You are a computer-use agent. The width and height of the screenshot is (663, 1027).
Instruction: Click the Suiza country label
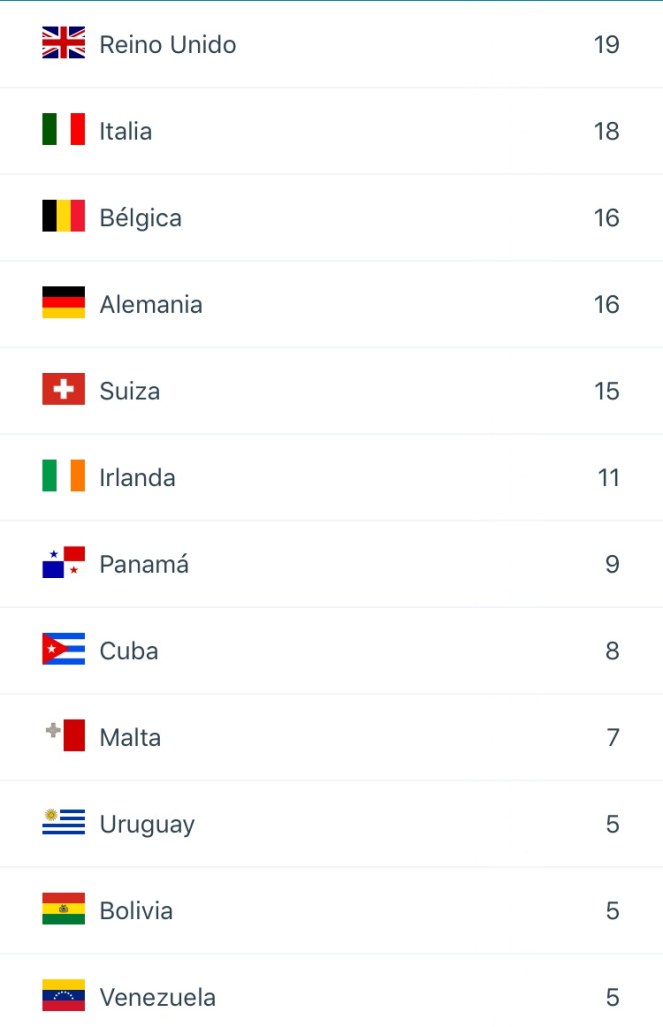130,391
